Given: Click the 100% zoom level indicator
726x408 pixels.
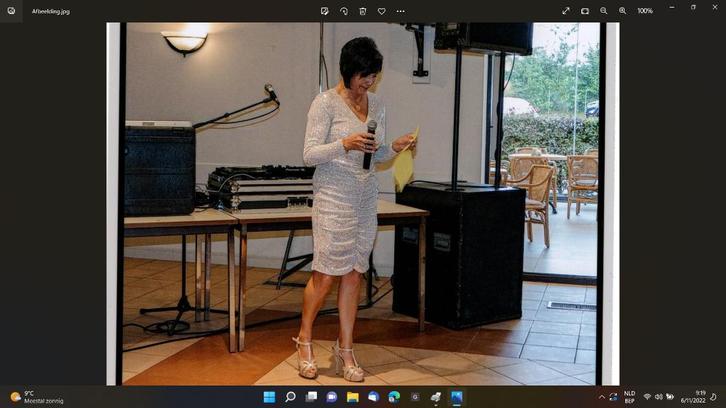Looking at the screenshot, I should (x=645, y=11).
